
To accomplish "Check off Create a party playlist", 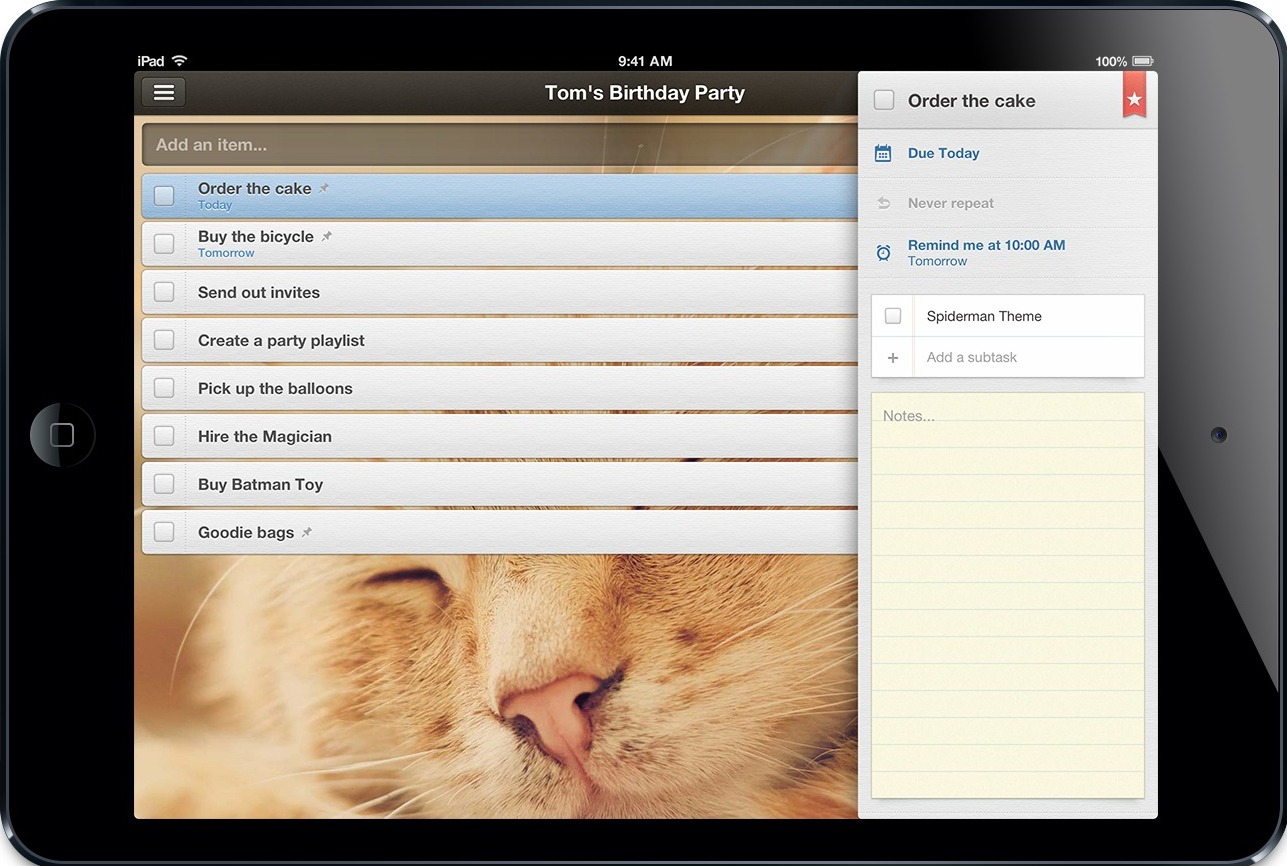I will click(x=164, y=339).
